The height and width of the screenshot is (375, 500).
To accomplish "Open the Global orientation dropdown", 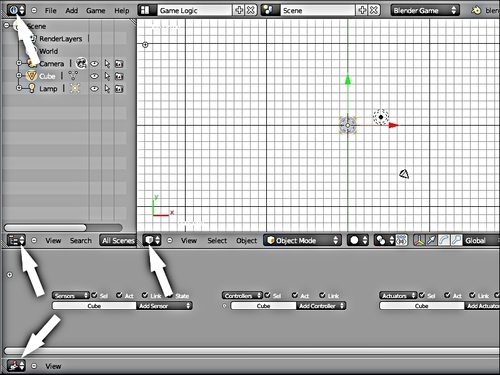I will coord(482,240).
